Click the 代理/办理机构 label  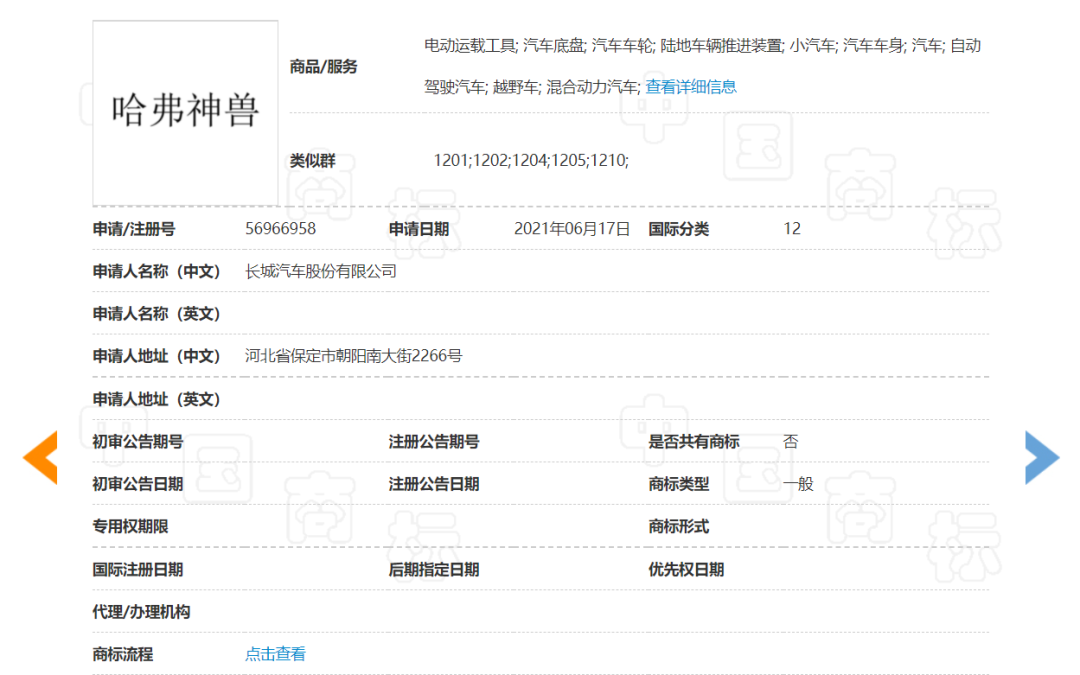coord(141,612)
